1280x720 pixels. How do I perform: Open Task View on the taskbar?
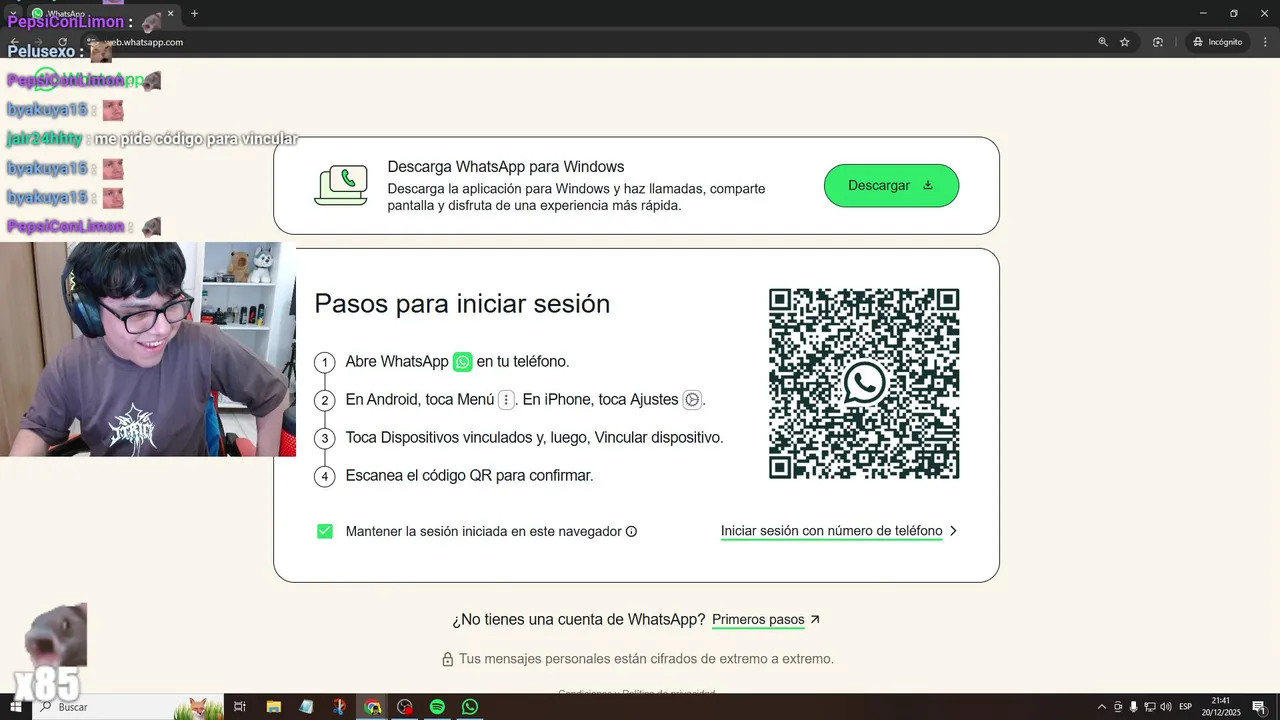[x=240, y=707]
